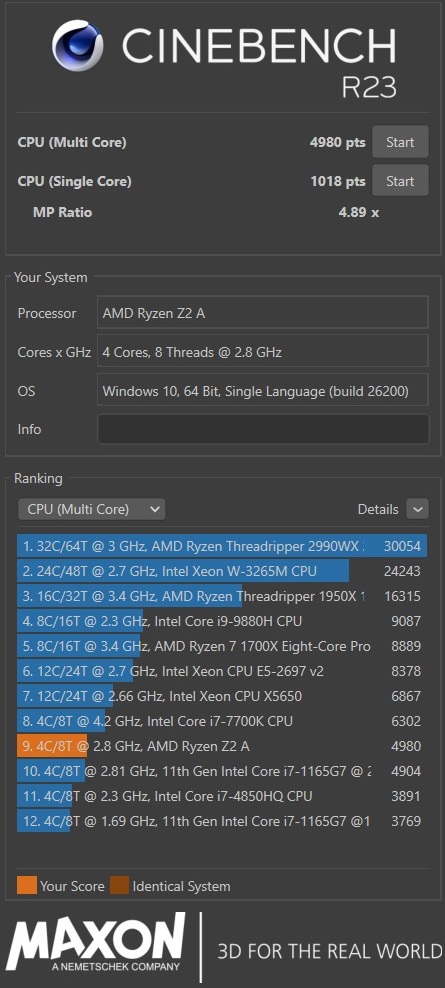
Task: Click the Cores x GHz field
Action: click(263, 352)
